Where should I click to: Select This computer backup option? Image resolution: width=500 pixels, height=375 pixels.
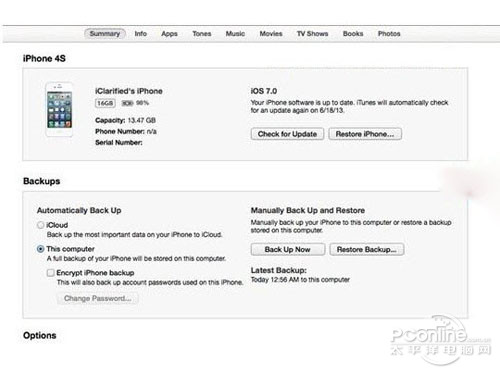41,249
